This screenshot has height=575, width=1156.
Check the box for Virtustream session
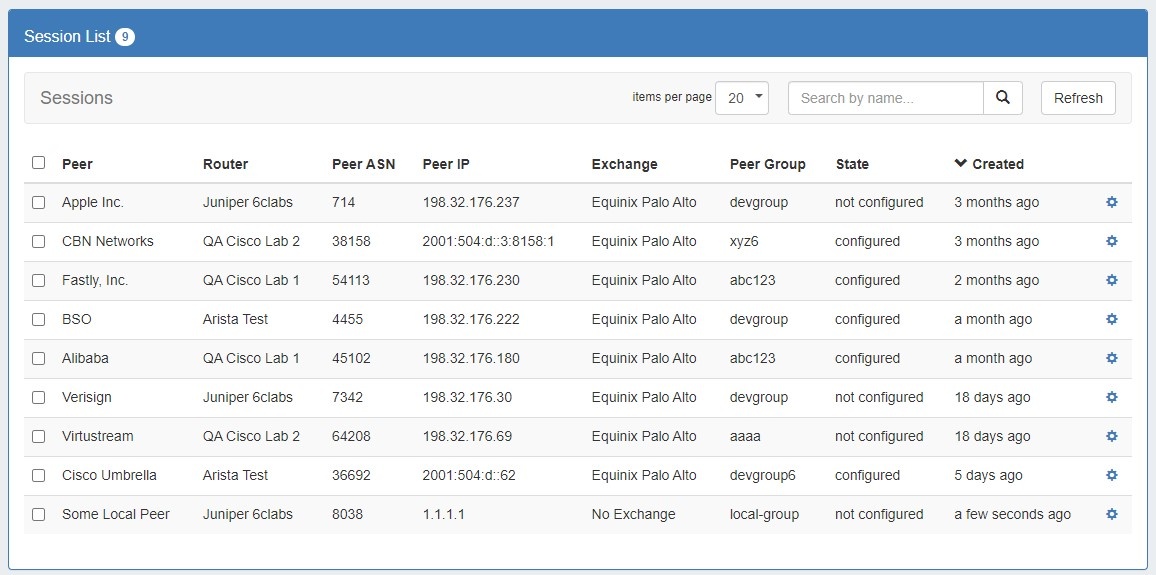click(x=38, y=436)
